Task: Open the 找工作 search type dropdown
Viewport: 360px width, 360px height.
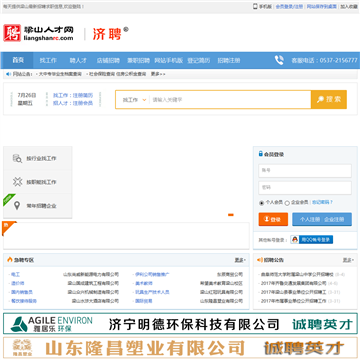Action: point(134,100)
